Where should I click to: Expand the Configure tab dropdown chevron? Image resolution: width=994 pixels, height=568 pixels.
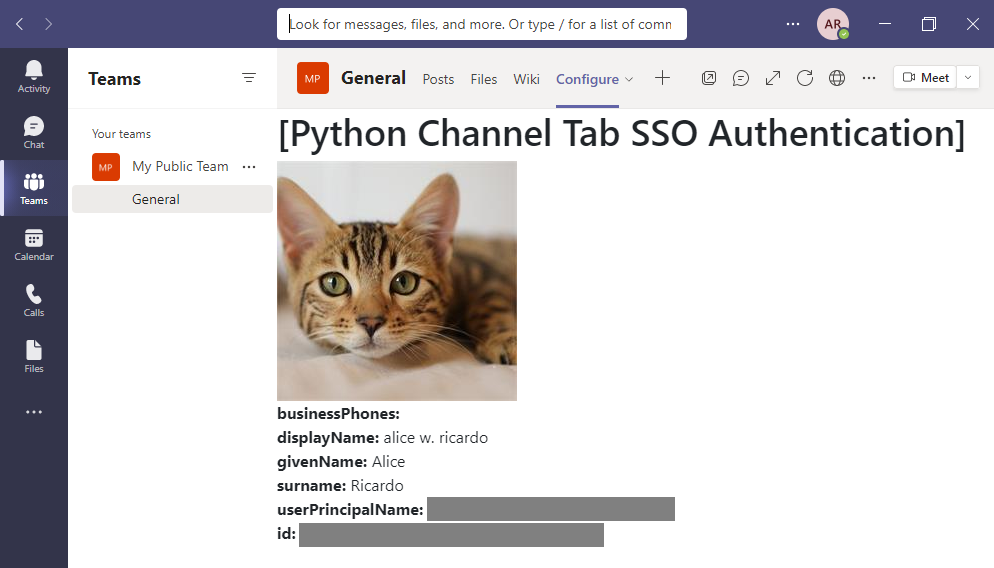pos(629,79)
